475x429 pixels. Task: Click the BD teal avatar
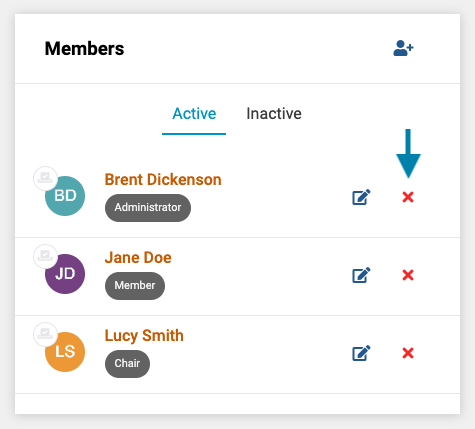65,196
